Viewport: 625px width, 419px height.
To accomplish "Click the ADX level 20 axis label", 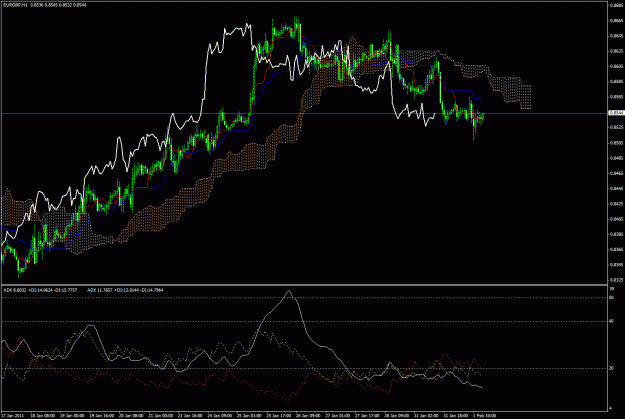I will pyautogui.click(x=612, y=368).
